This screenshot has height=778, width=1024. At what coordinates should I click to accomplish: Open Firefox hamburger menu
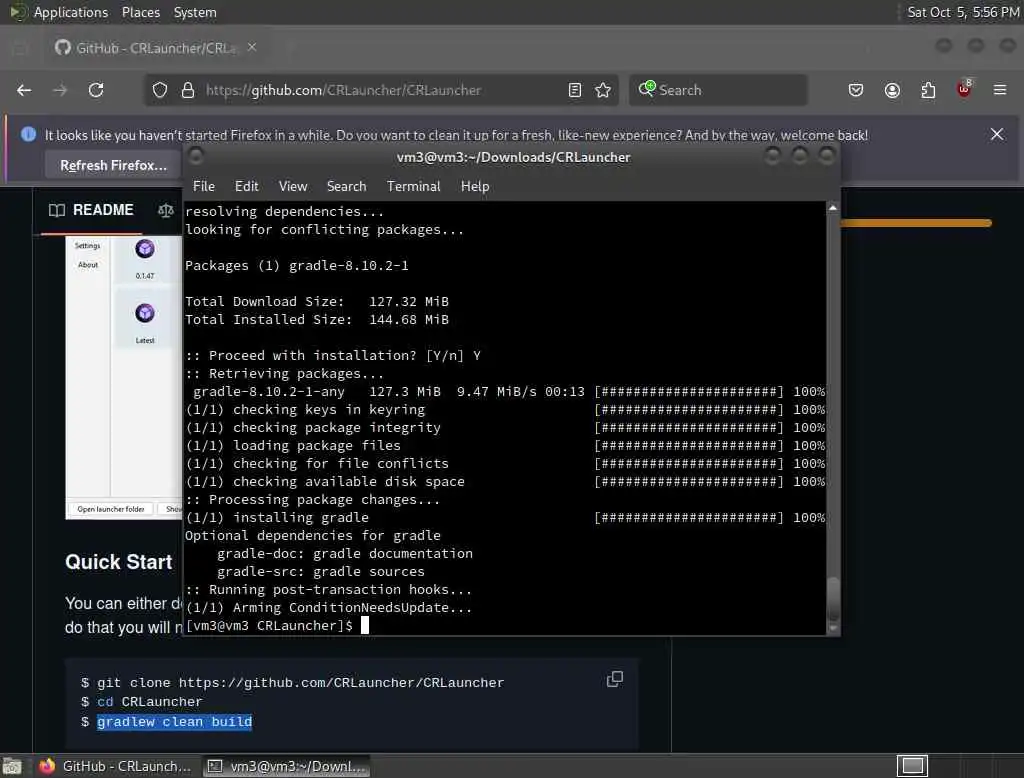click(x=1000, y=90)
